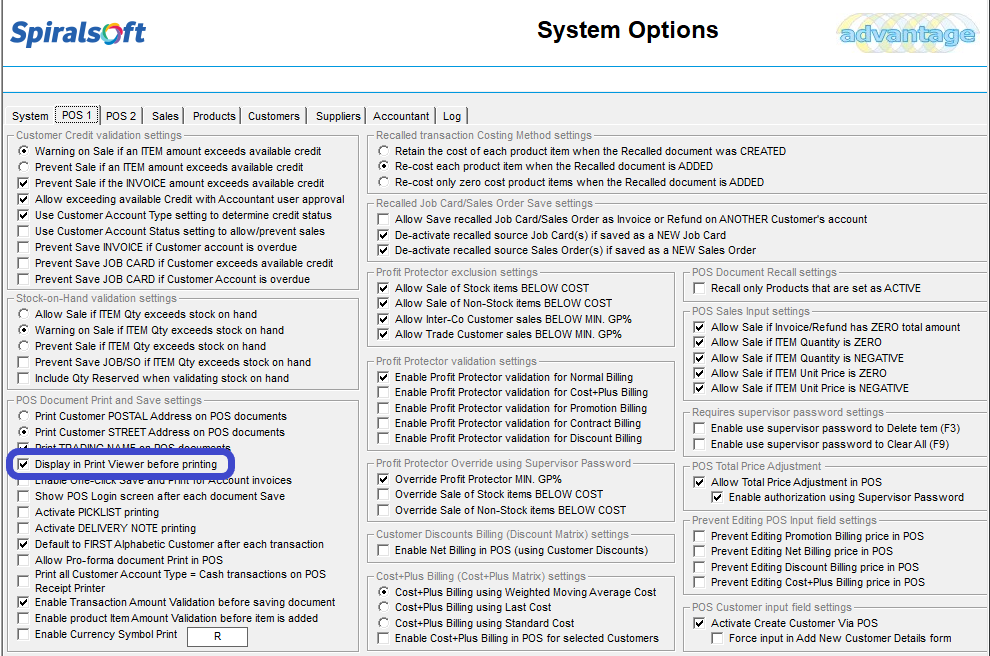This screenshot has width=990, height=656.
Task: Enable Include Qty Reserved when validating stock
Action: tap(23, 378)
